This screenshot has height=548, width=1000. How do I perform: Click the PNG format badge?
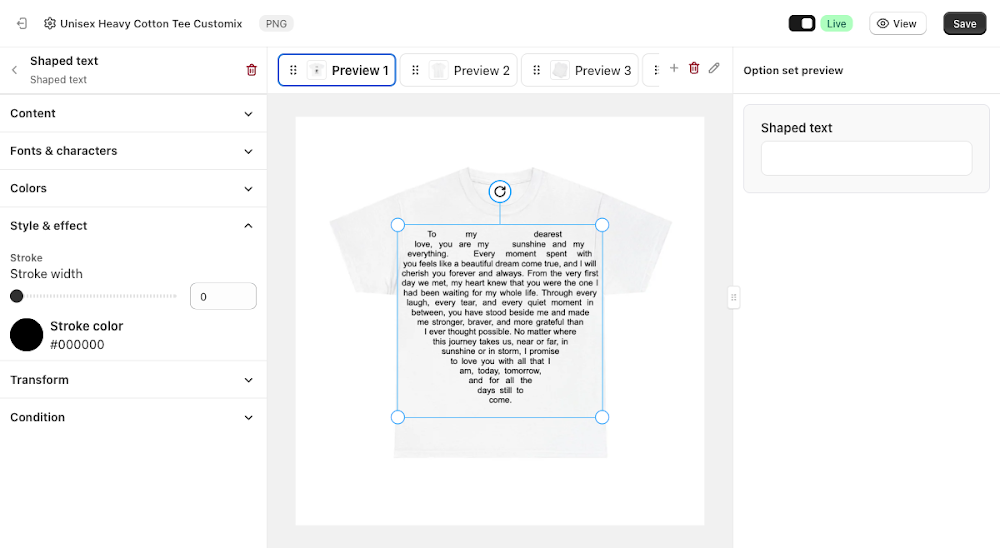tap(276, 24)
